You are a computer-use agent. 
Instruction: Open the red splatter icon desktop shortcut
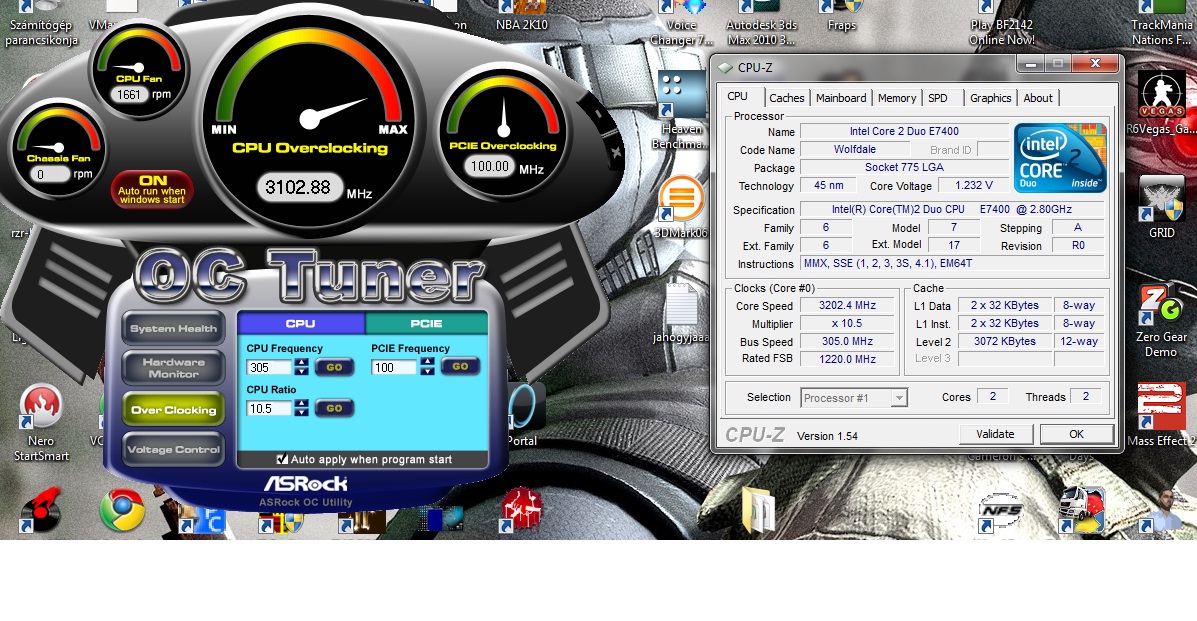[x=521, y=509]
